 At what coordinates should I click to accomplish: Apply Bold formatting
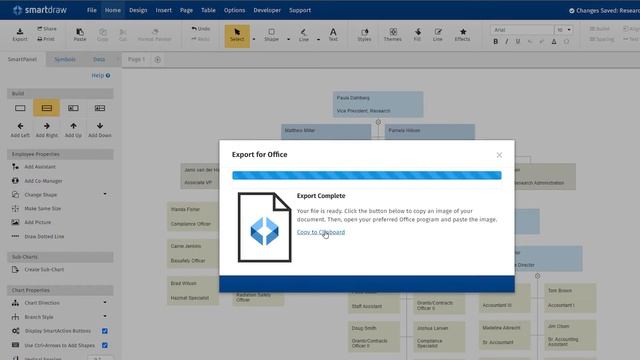(x=496, y=42)
